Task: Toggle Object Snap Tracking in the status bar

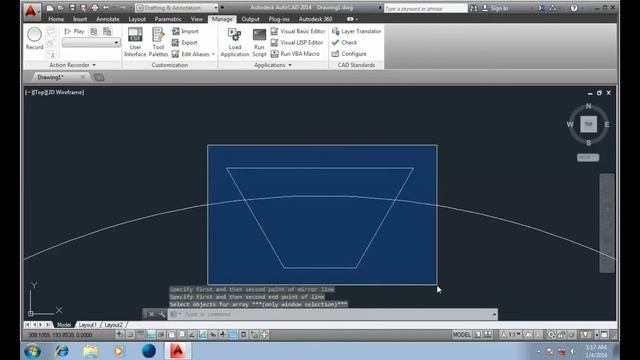Action: pos(192,335)
